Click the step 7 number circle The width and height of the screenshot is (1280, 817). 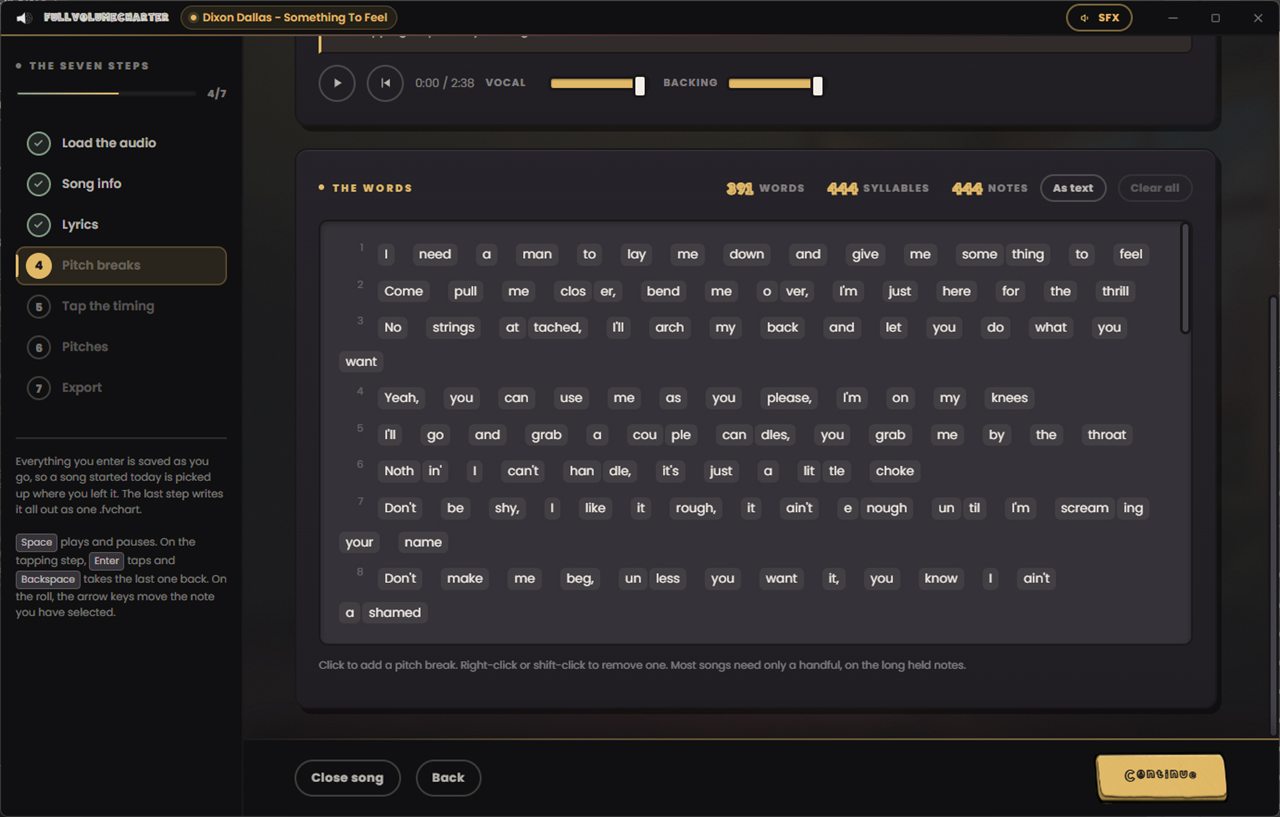pos(39,388)
